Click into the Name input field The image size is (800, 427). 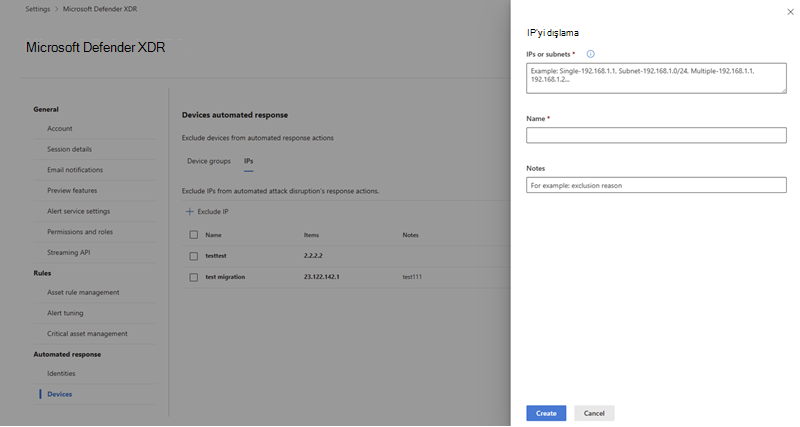(656, 135)
